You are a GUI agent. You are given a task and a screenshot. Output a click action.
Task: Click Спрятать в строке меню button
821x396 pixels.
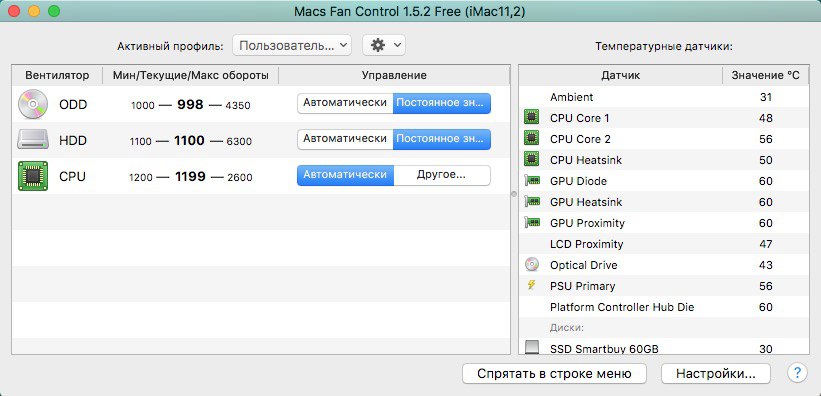click(x=554, y=373)
